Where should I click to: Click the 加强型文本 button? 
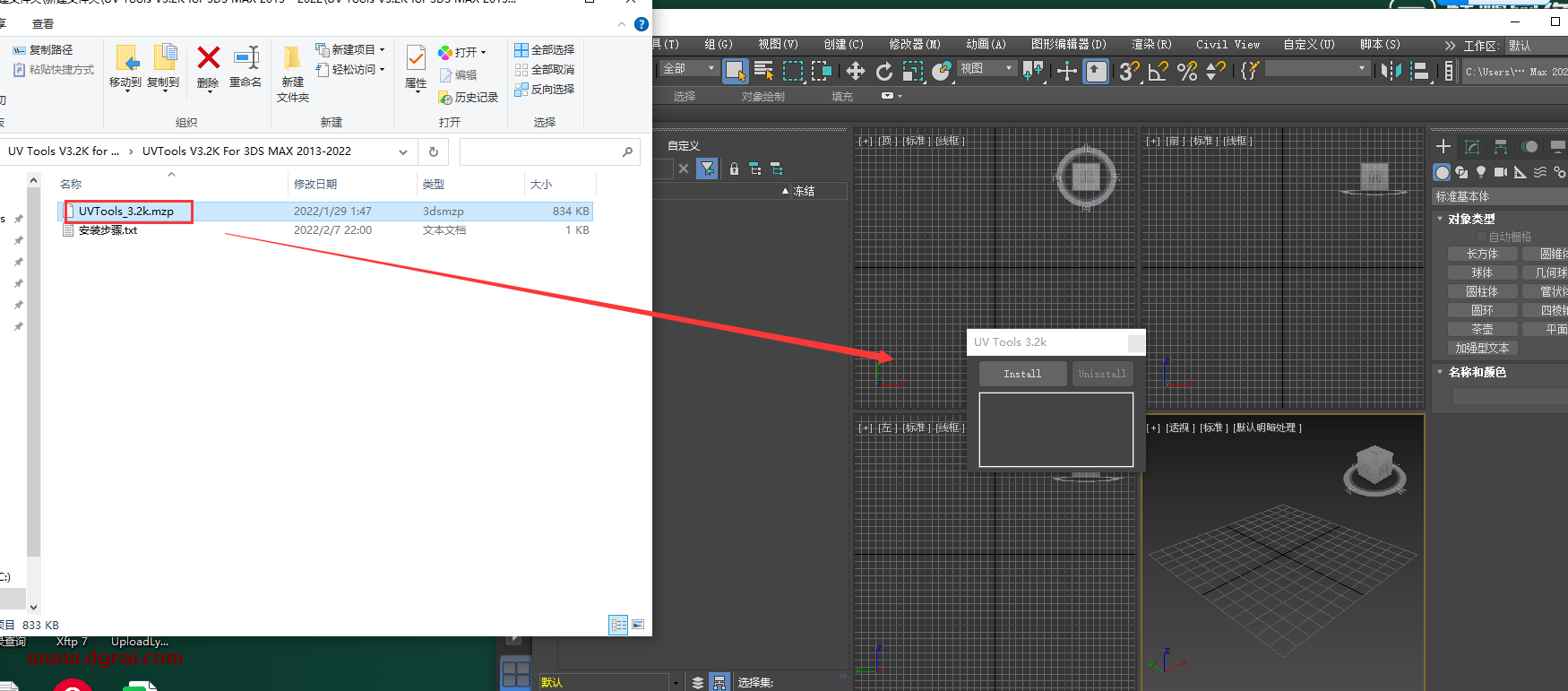click(x=1482, y=348)
